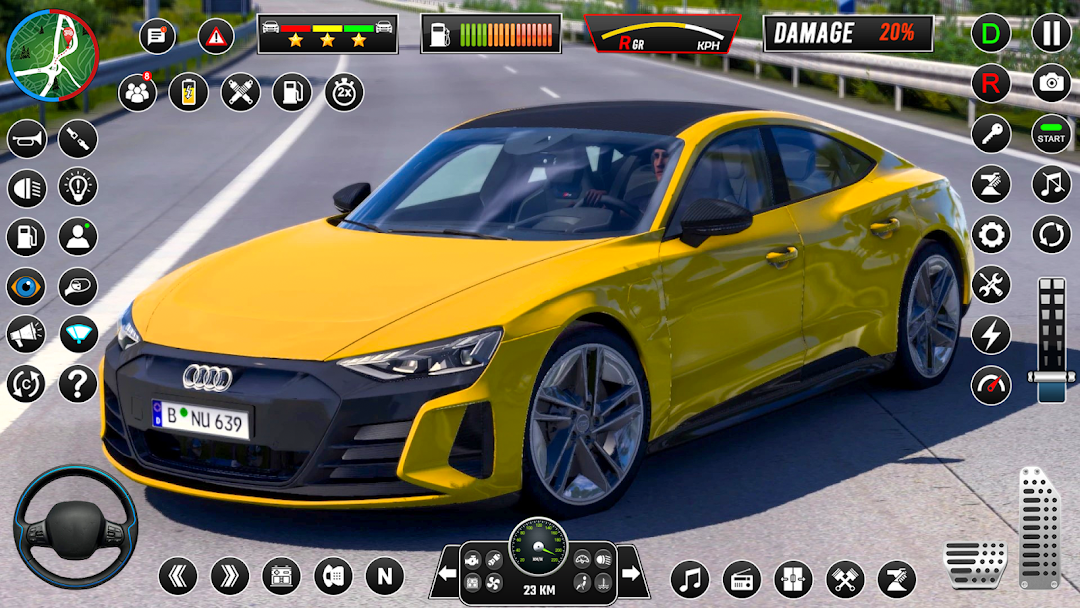Tap the fuel pump icon in the left column
Screen dimensions: 1080x608
(x=27, y=237)
